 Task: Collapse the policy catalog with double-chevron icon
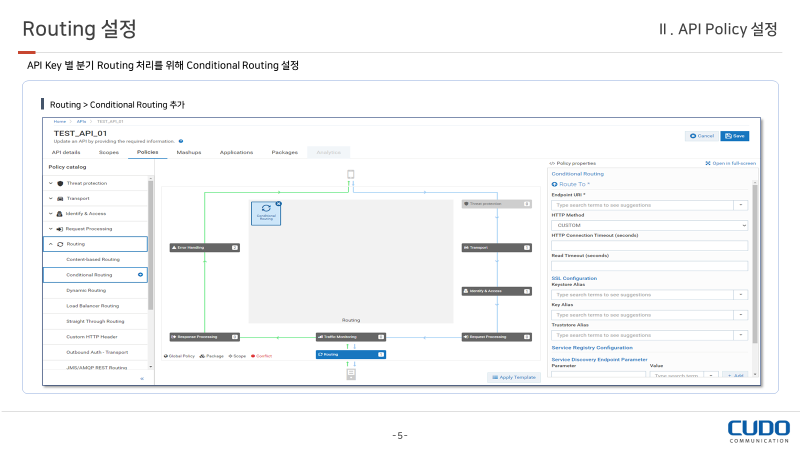pos(141,379)
